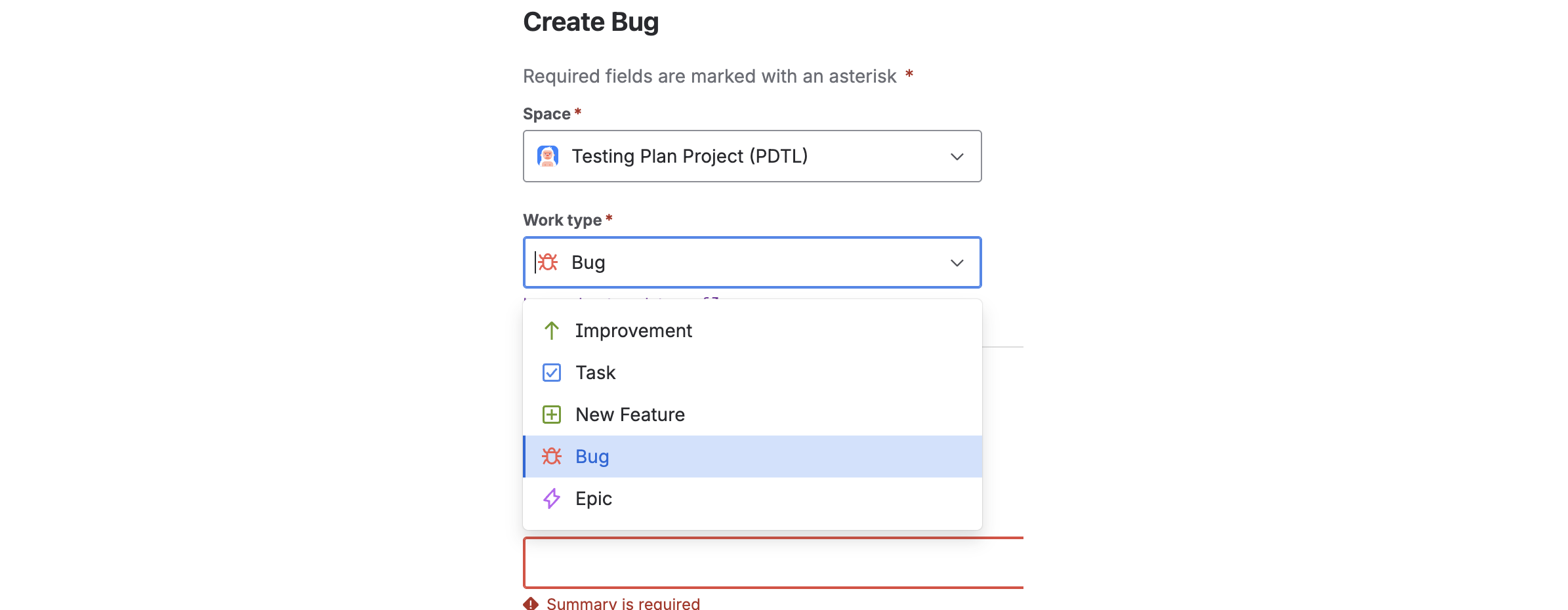Click the blue Task checkmark icon
The image size is (1568, 610).
pos(552,373)
